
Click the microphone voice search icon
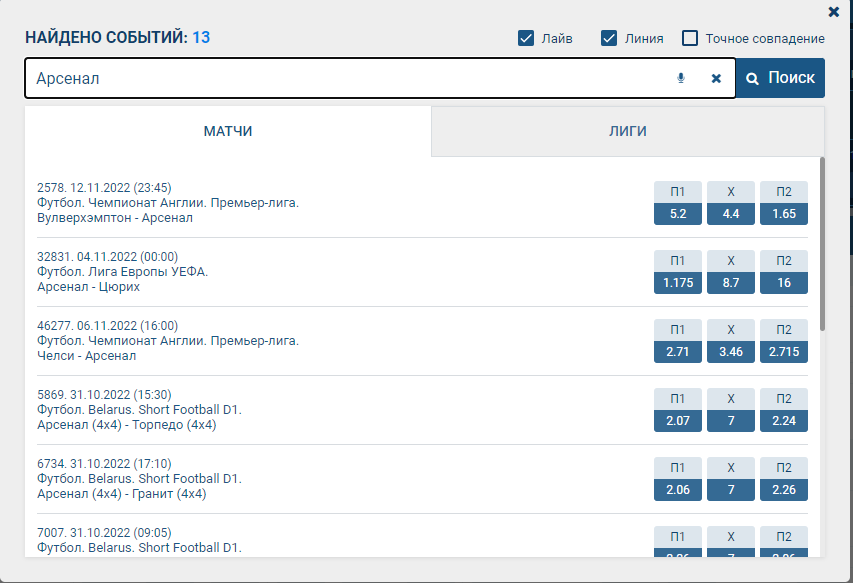tap(681, 78)
